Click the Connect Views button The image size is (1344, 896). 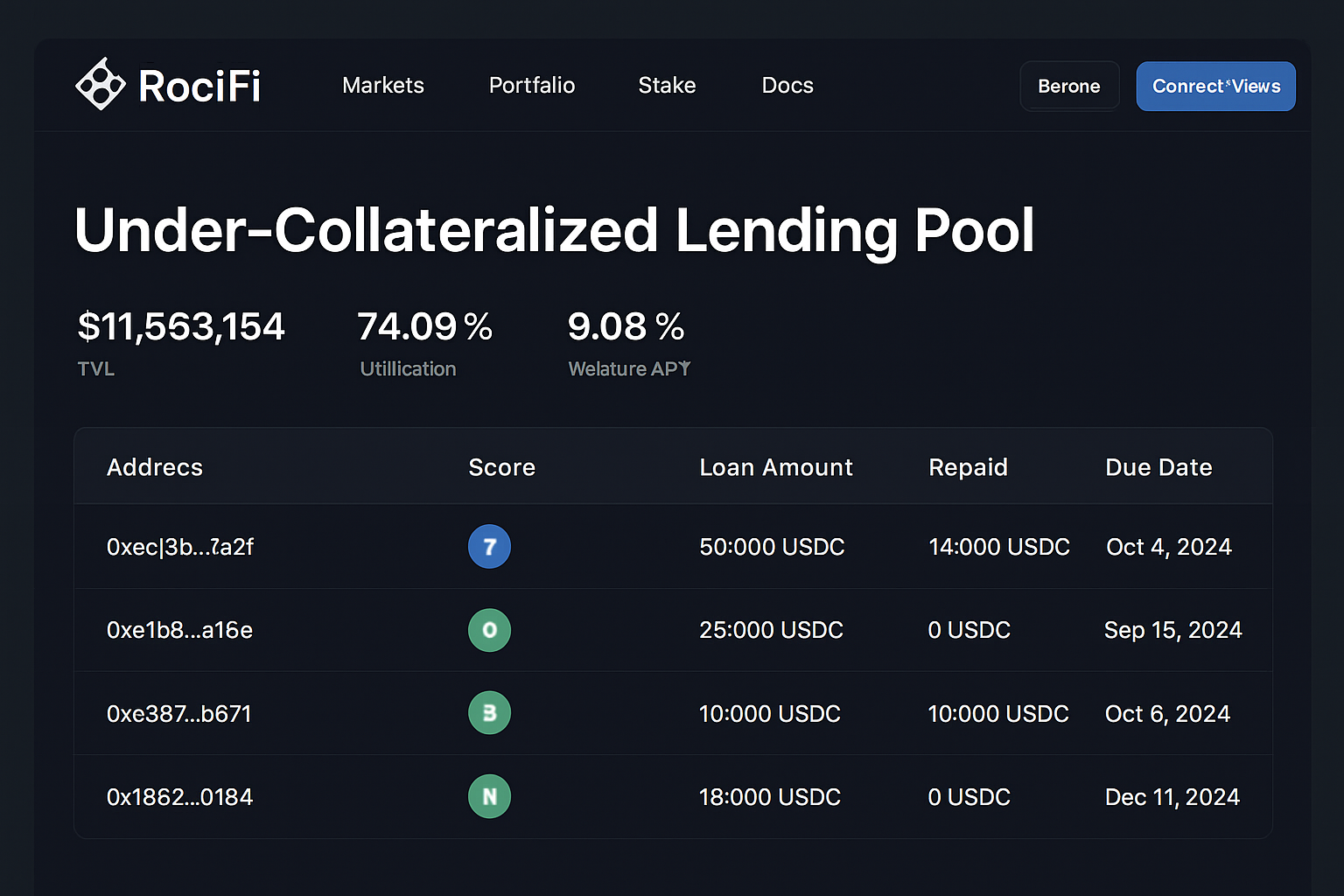tap(1215, 86)
